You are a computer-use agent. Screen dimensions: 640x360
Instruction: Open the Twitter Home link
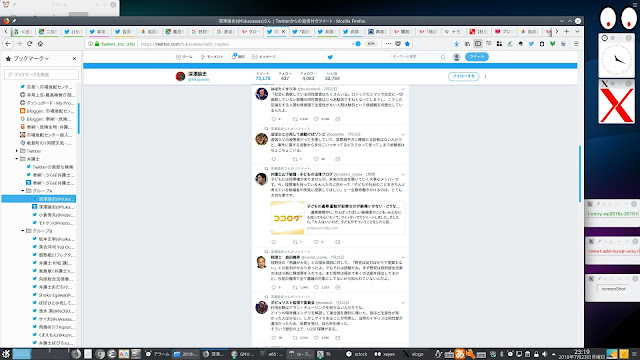pyautogui.click(x=184, y=57)
